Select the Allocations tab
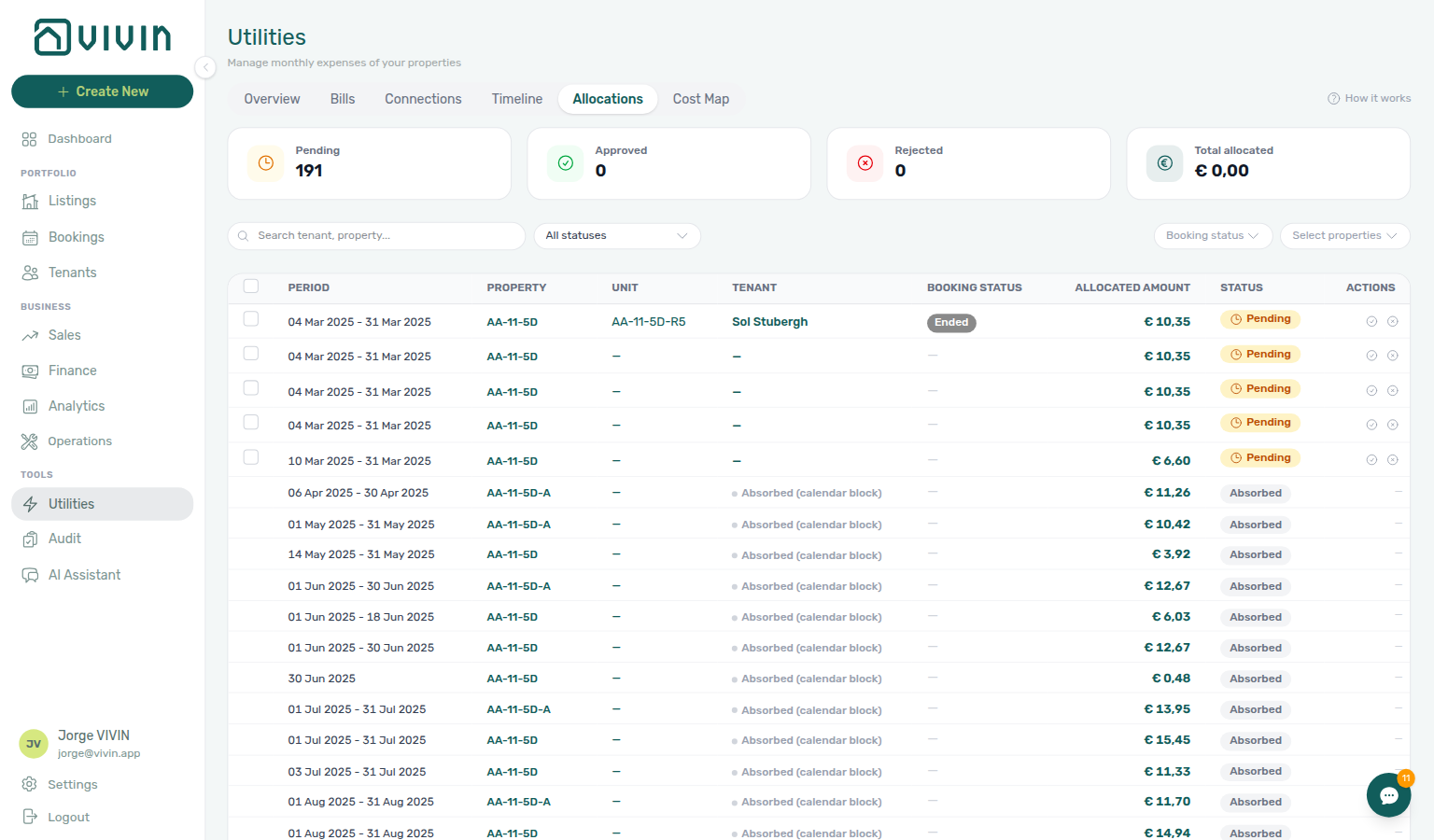The height and width of the screenshot is (840, 1434). 608,99
